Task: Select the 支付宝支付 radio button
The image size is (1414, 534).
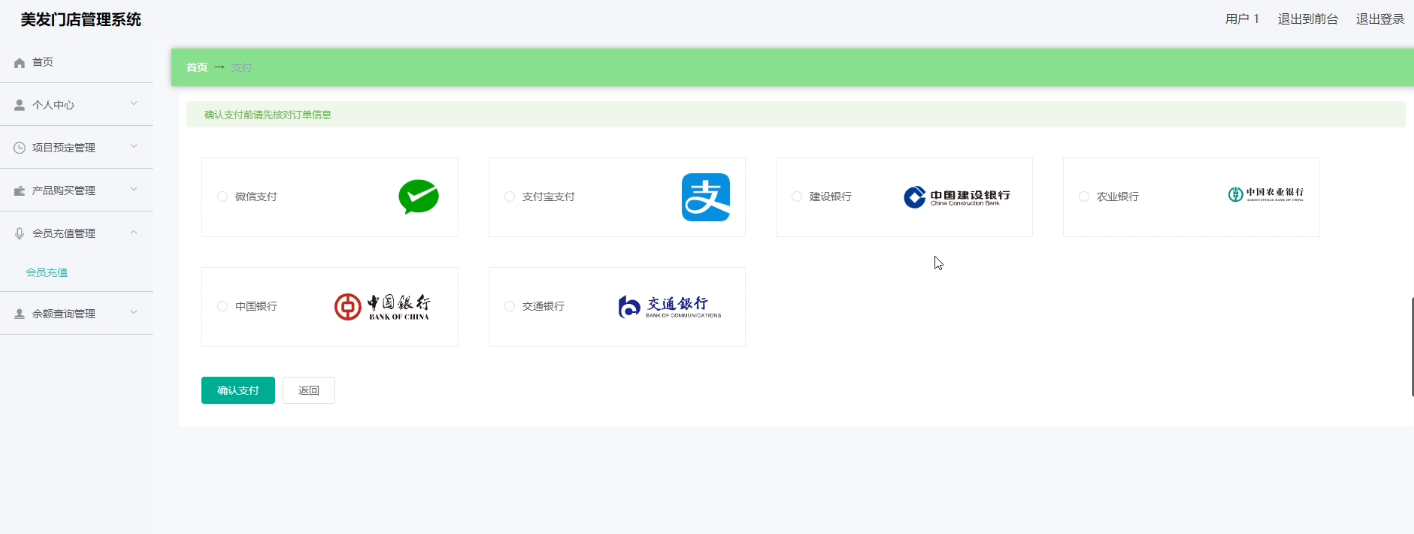Action: [x=510, y=197]
